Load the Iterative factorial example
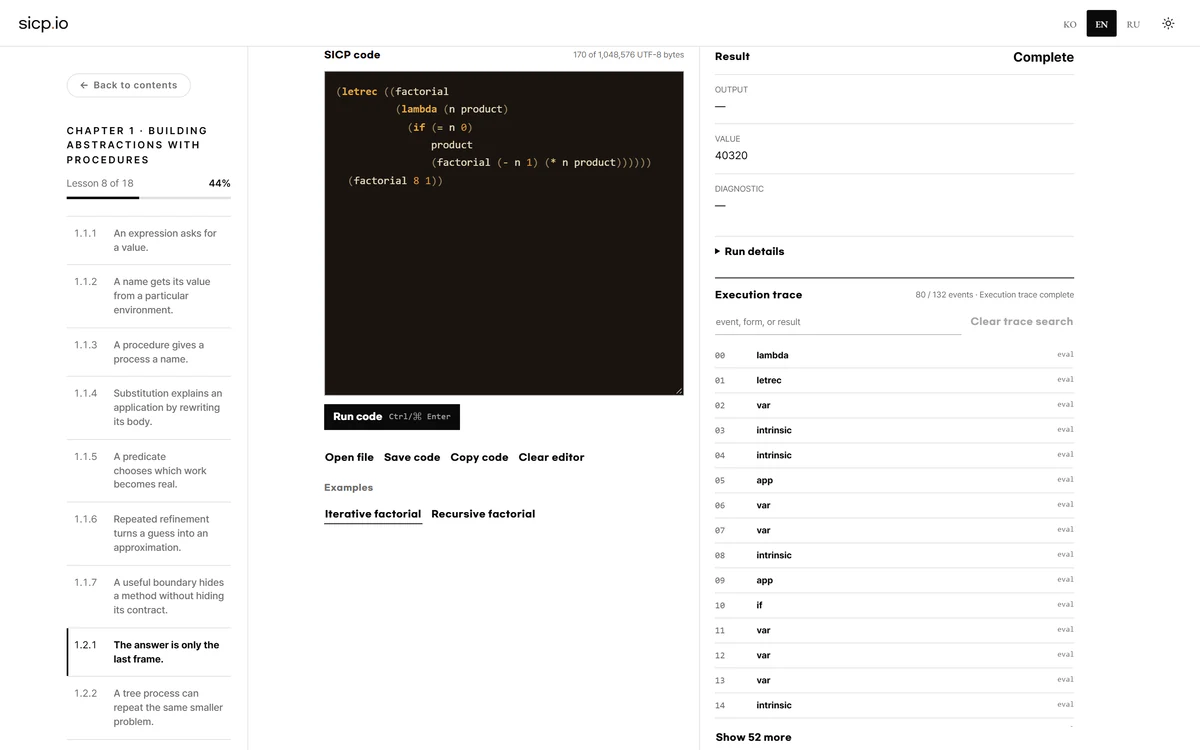 tap(373, 514)
